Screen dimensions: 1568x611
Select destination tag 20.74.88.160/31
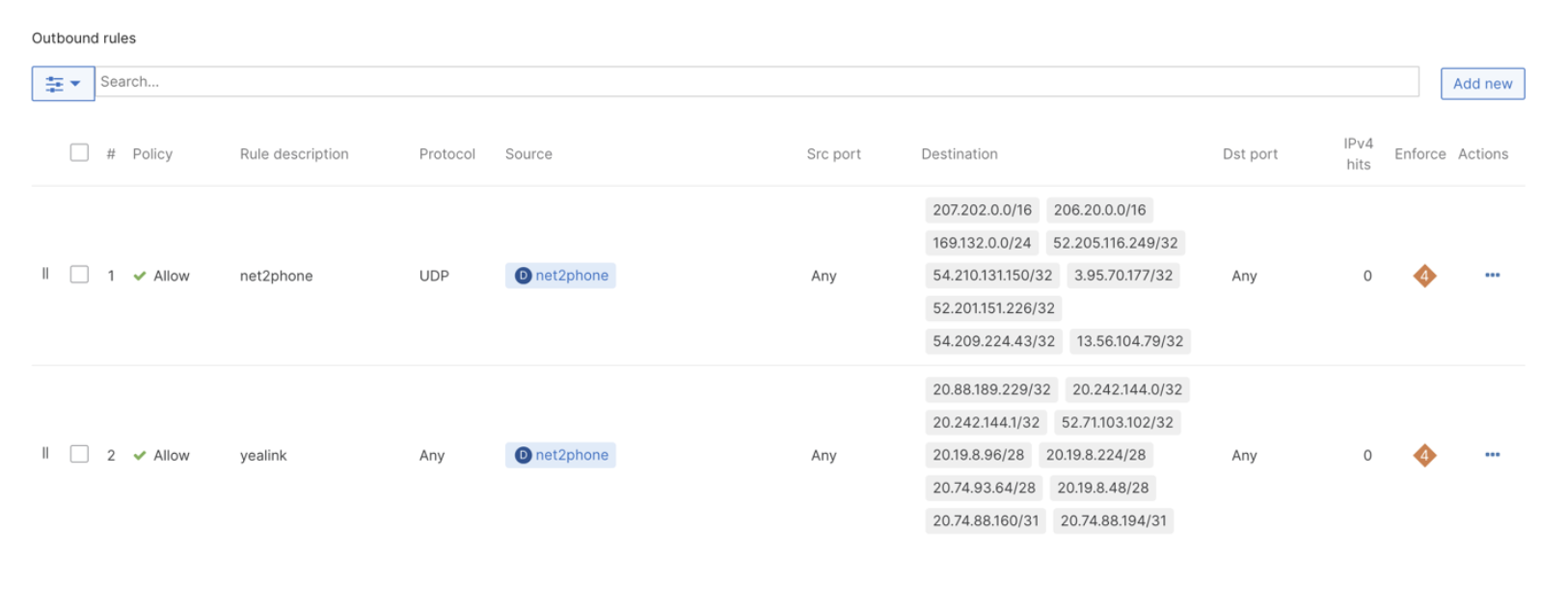(986, 520)
